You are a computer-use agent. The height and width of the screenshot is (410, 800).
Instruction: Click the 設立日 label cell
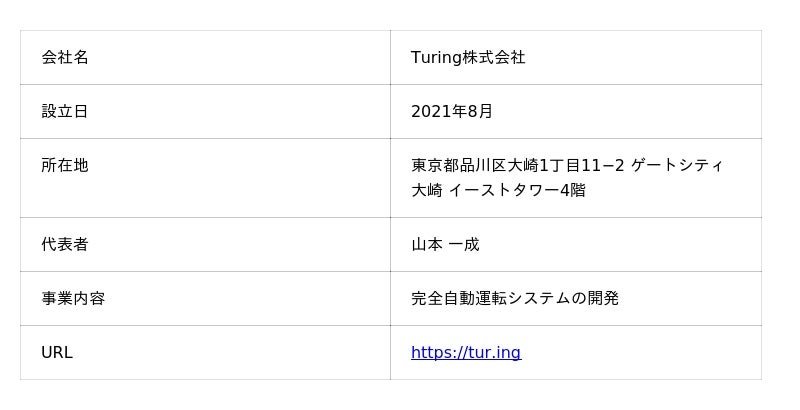65,112
